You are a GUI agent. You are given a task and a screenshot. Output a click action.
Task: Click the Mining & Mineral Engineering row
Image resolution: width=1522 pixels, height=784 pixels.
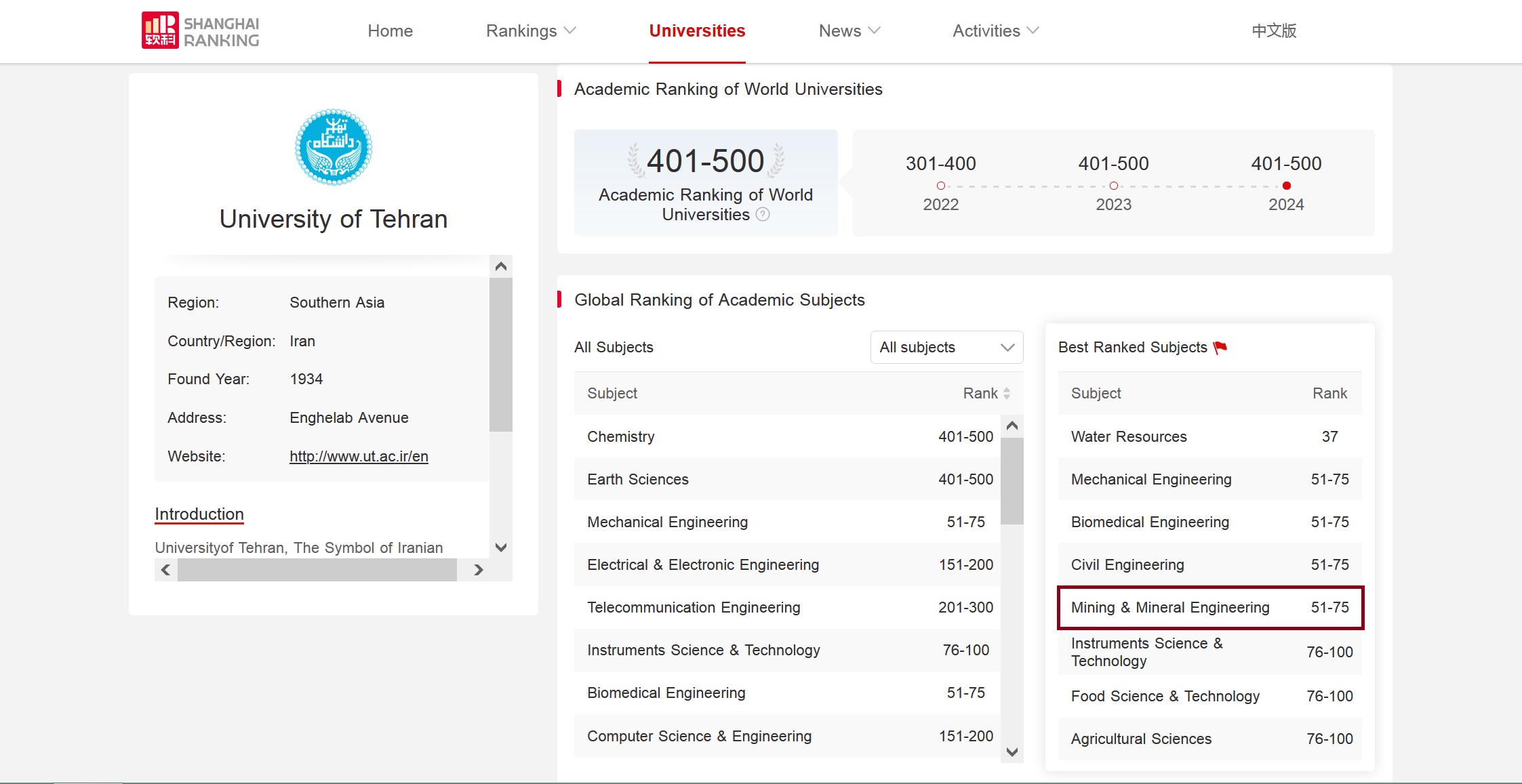[1210, 607]
